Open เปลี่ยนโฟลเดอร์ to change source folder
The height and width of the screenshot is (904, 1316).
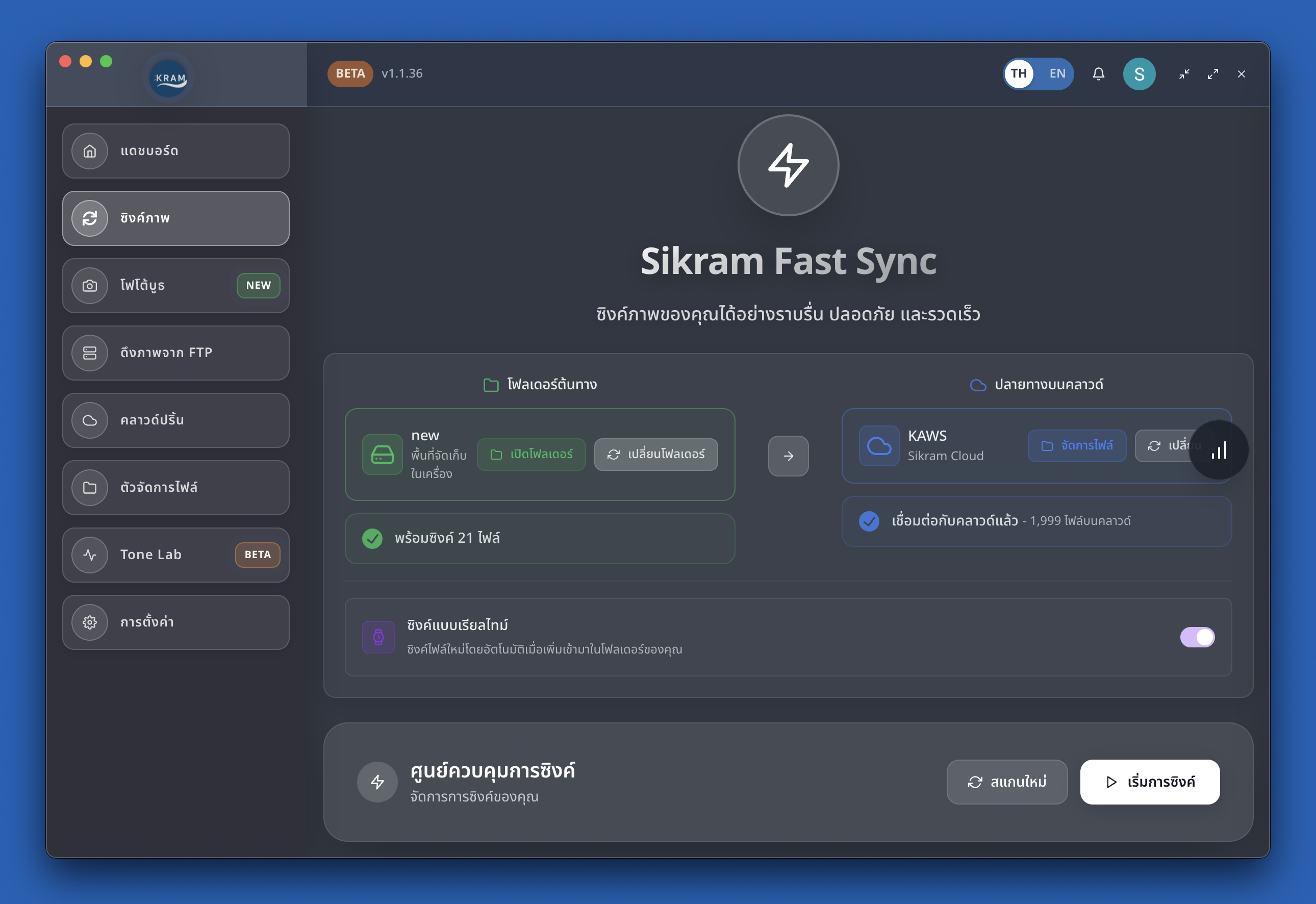(656, 454)
